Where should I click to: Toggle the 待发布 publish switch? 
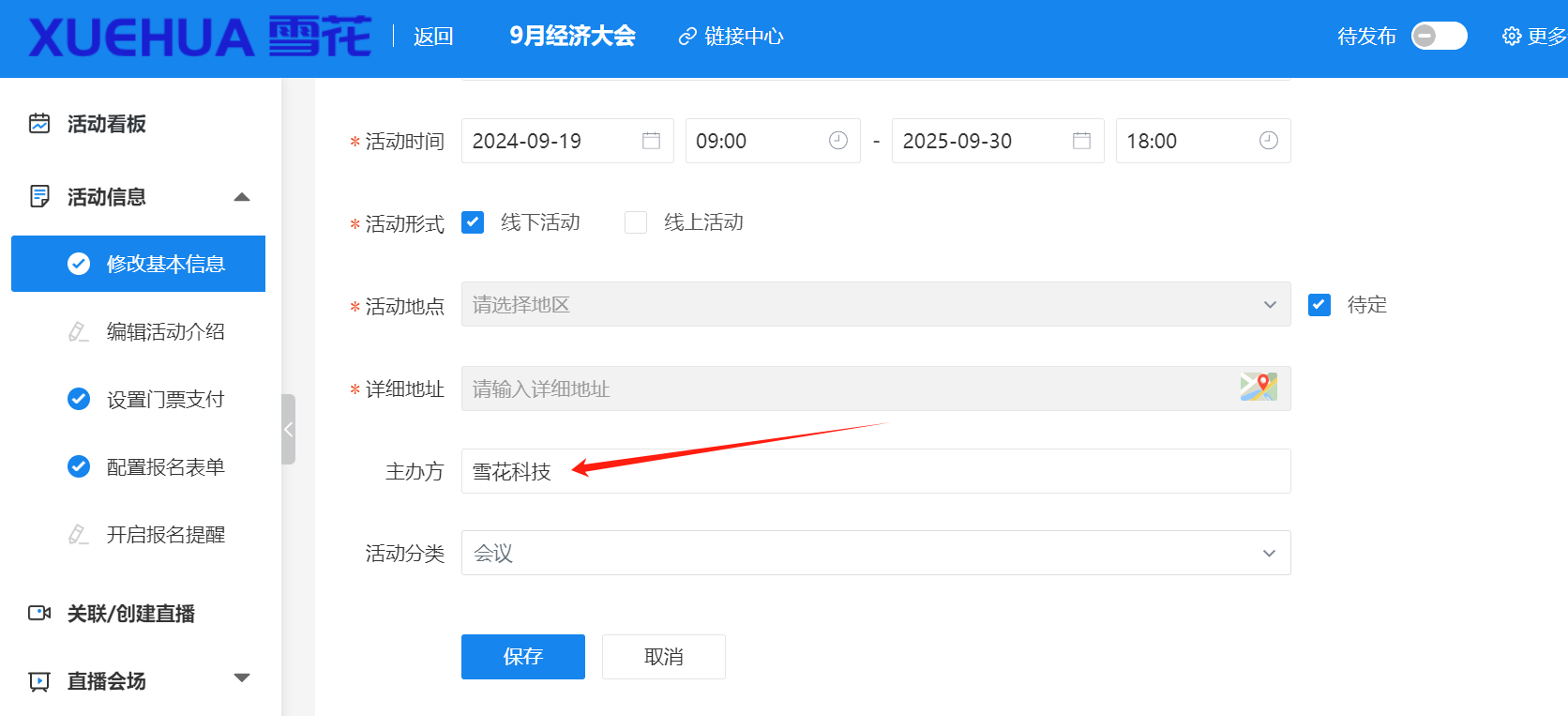(x=1440, y=36)
